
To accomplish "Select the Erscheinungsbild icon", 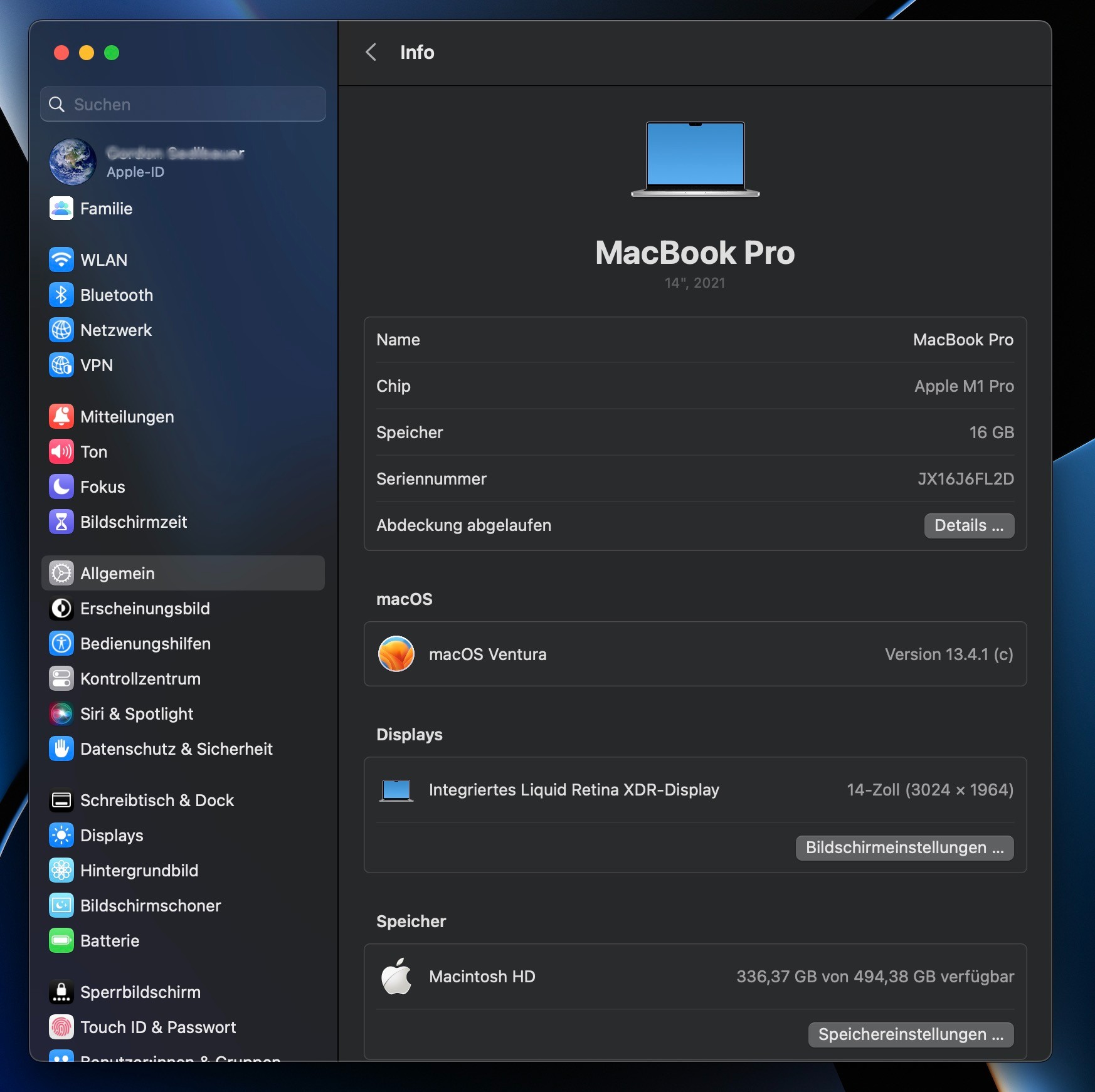I will pyautogui.click(x=61, y=609).
